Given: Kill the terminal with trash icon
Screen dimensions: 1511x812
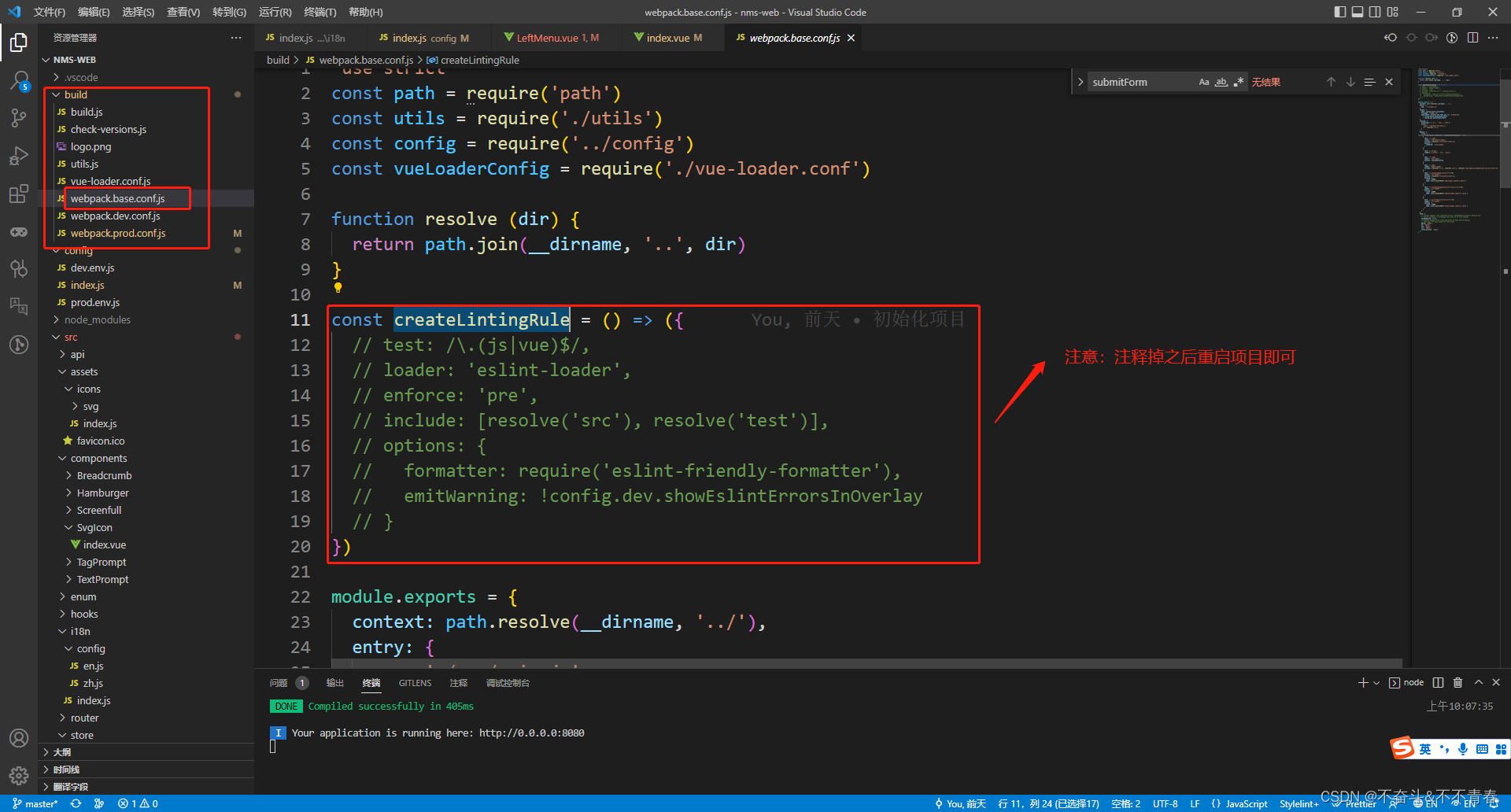Looking at the screenshot, I should [1457, 683].
